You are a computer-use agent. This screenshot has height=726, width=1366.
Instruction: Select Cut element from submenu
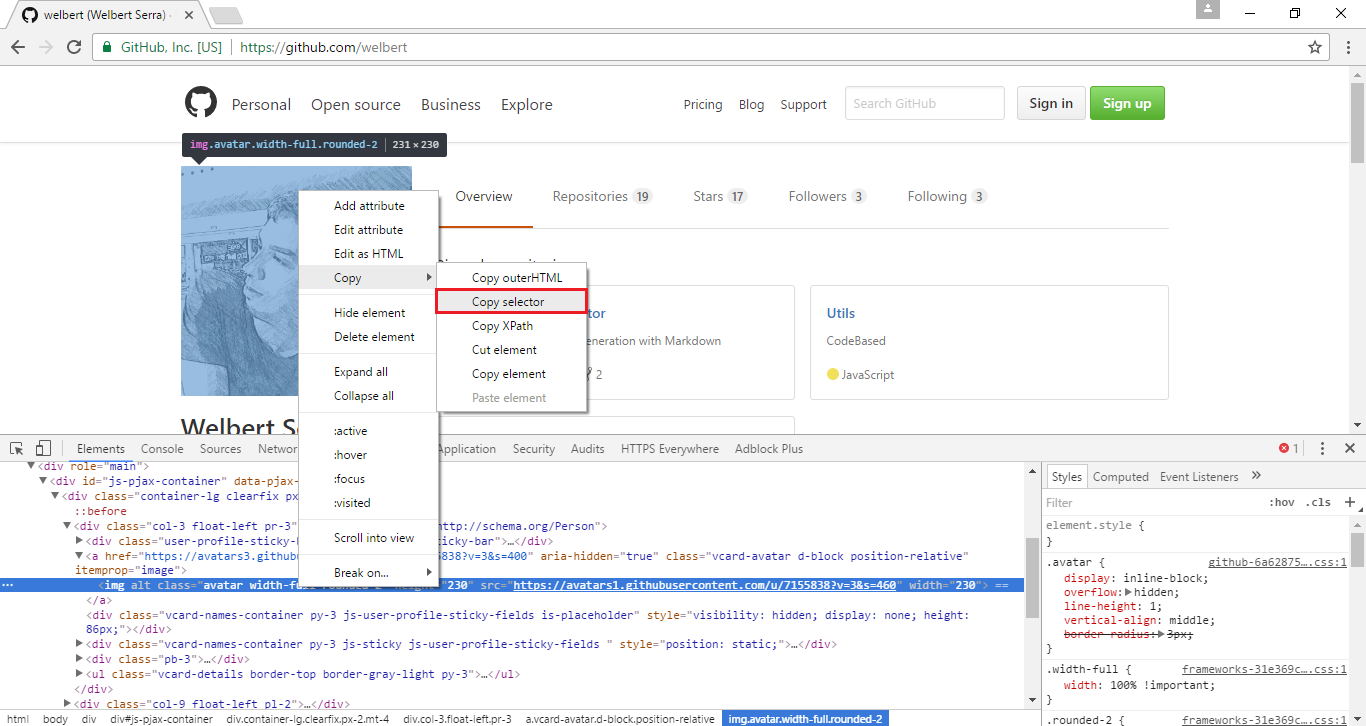tap(510, 349)
